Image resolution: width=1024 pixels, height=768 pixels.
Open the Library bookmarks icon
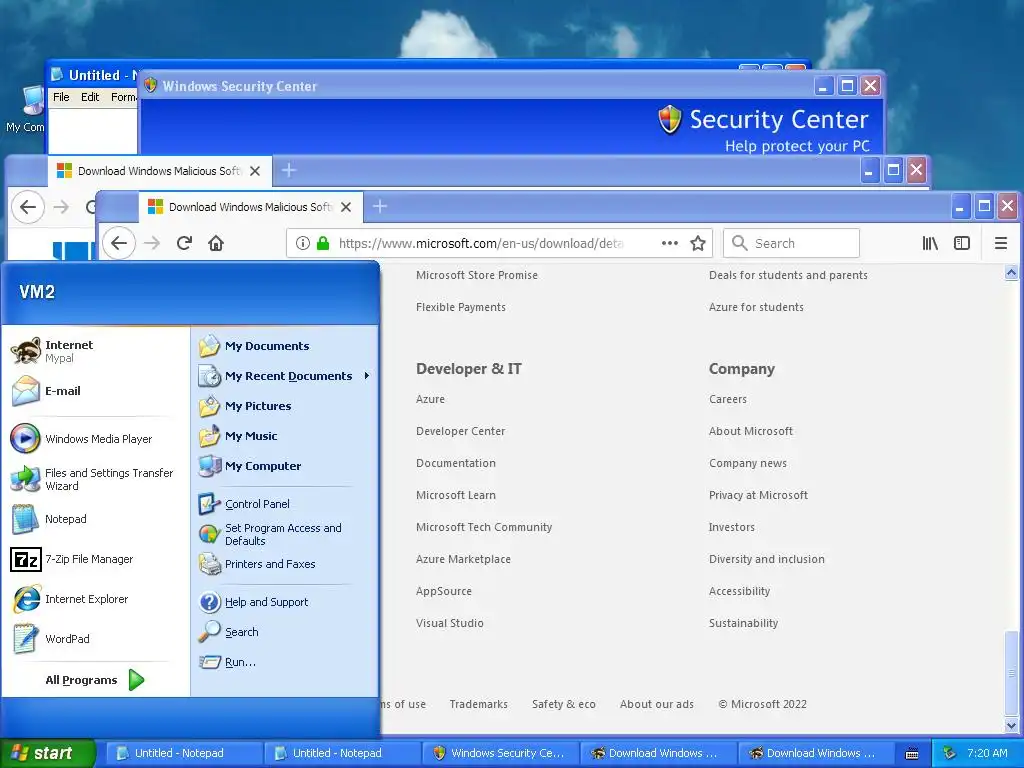click(x=930, y=244)
